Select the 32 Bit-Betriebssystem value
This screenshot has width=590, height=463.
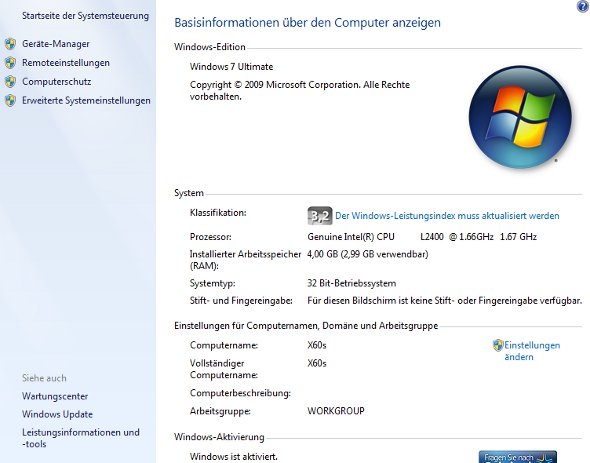(351, 283)
